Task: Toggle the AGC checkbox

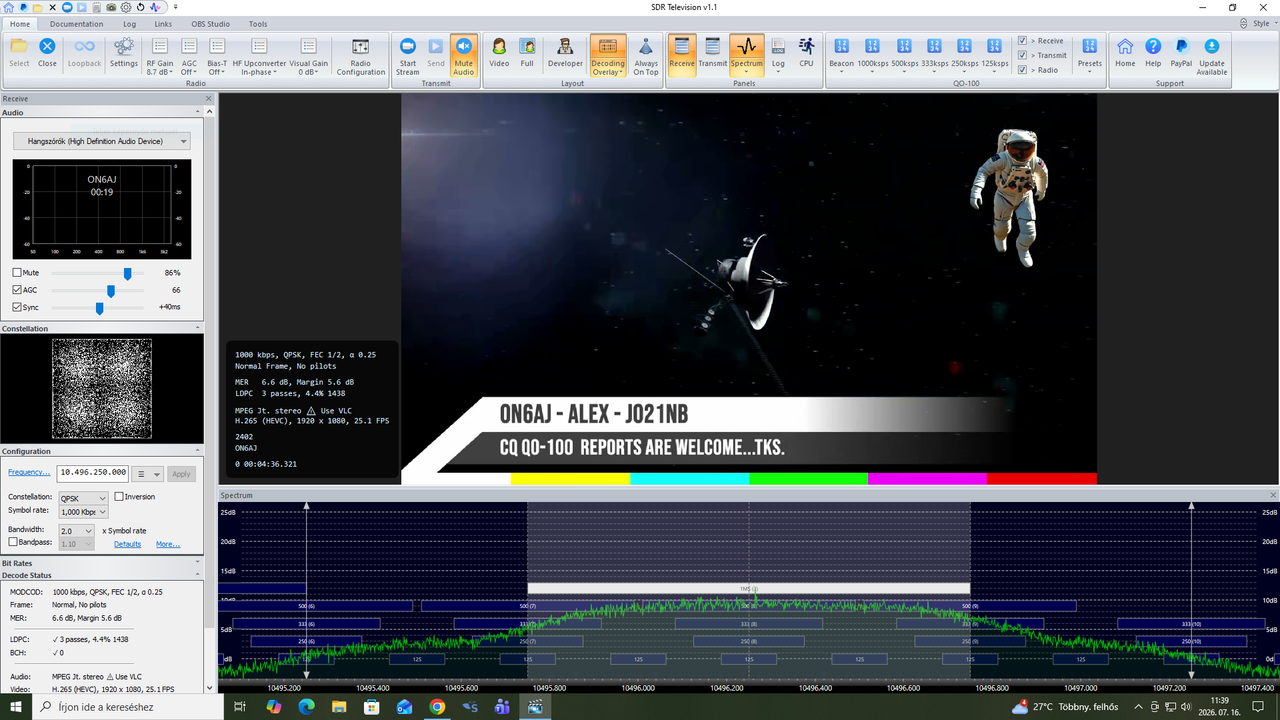Action: pos(17,290)
